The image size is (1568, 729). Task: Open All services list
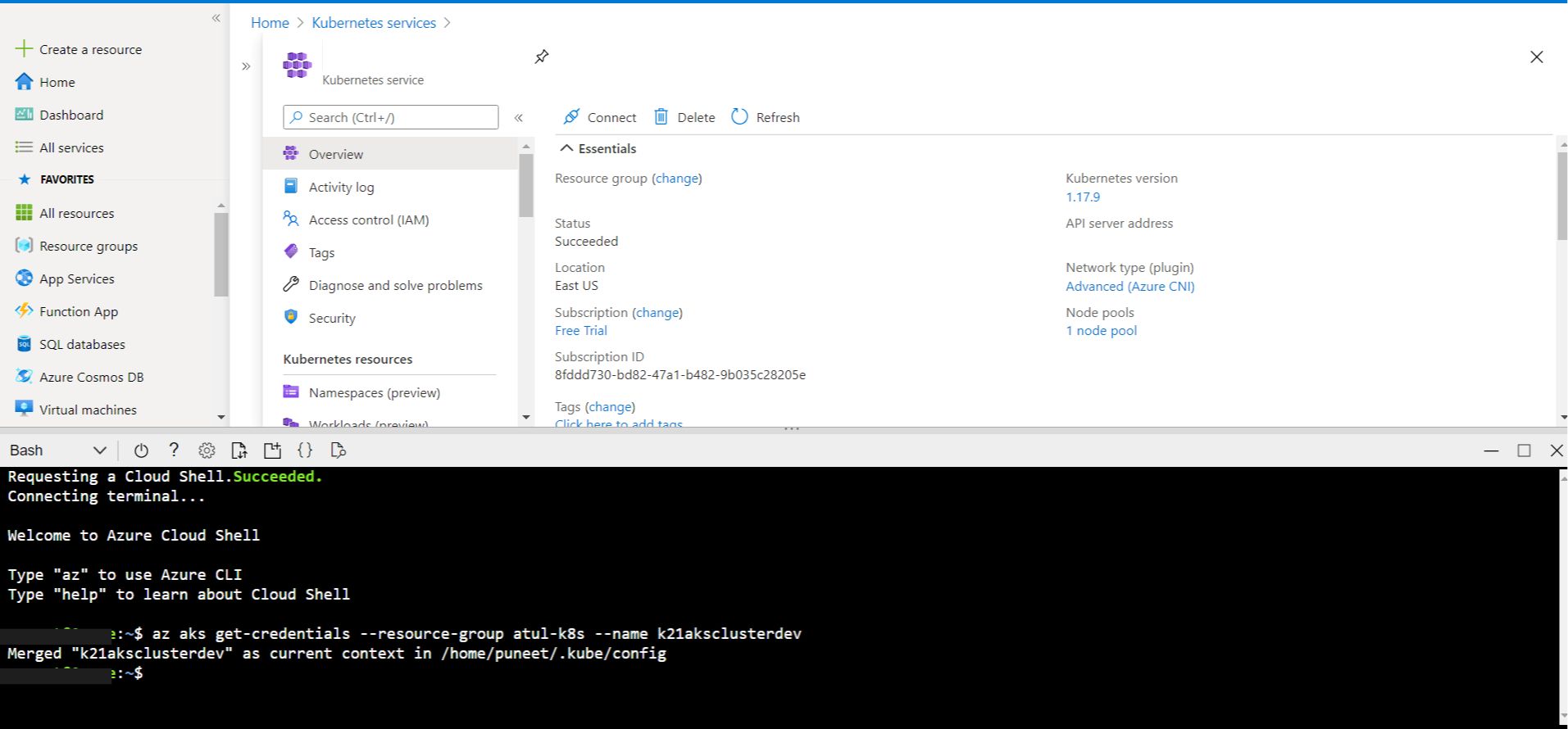tap(71, 147)
